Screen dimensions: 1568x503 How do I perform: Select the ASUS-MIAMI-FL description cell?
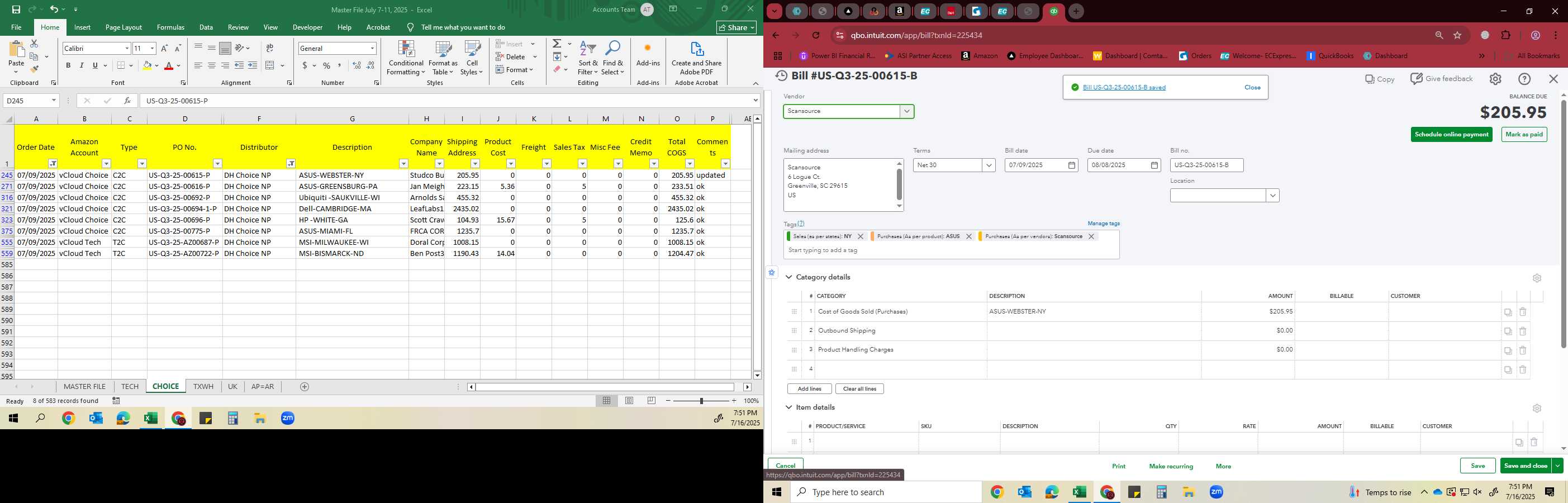pyautogui.click(x=352, y=231)
